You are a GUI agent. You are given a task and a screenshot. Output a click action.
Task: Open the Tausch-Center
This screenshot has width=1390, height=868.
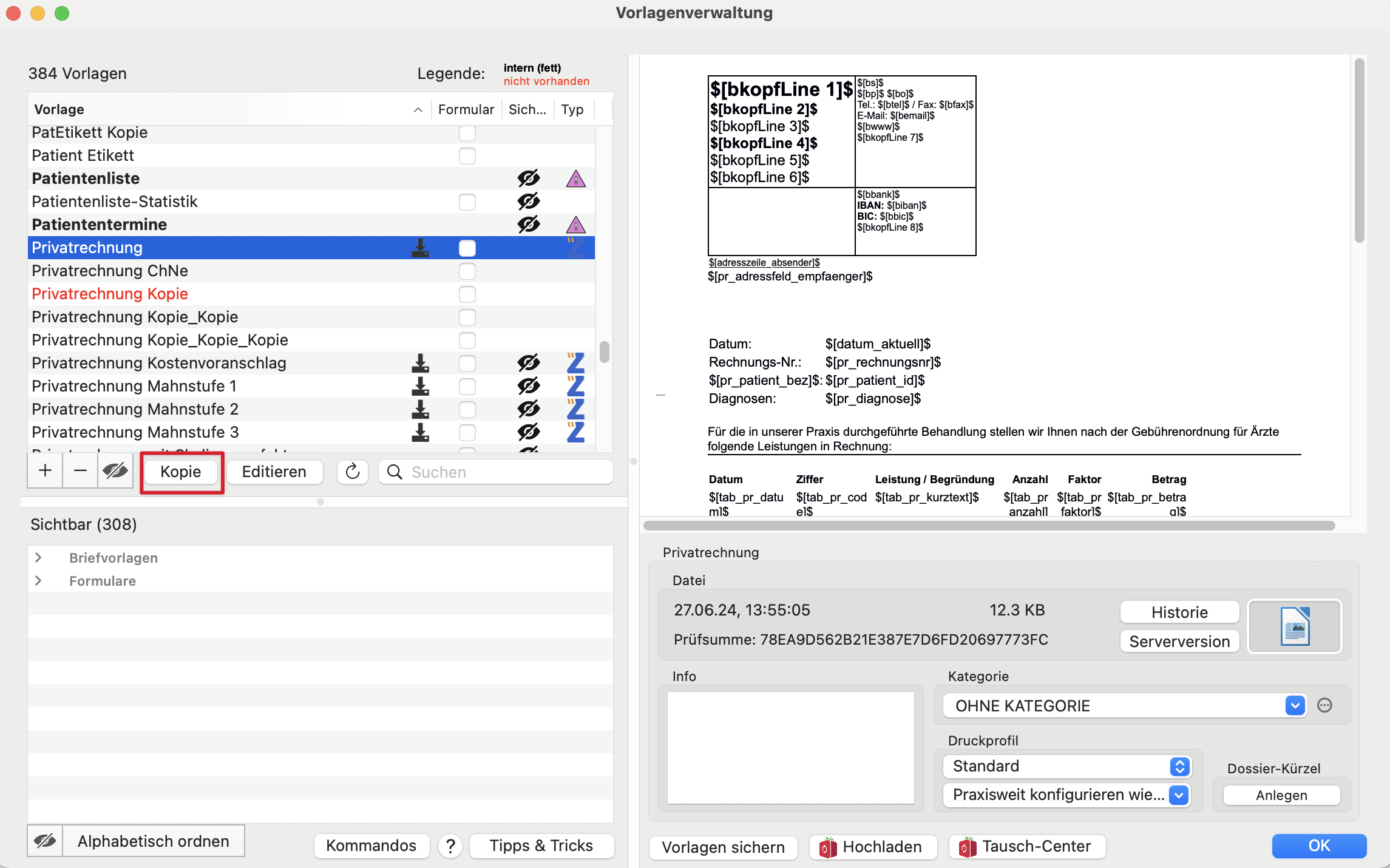click(x=1027, y=847)
